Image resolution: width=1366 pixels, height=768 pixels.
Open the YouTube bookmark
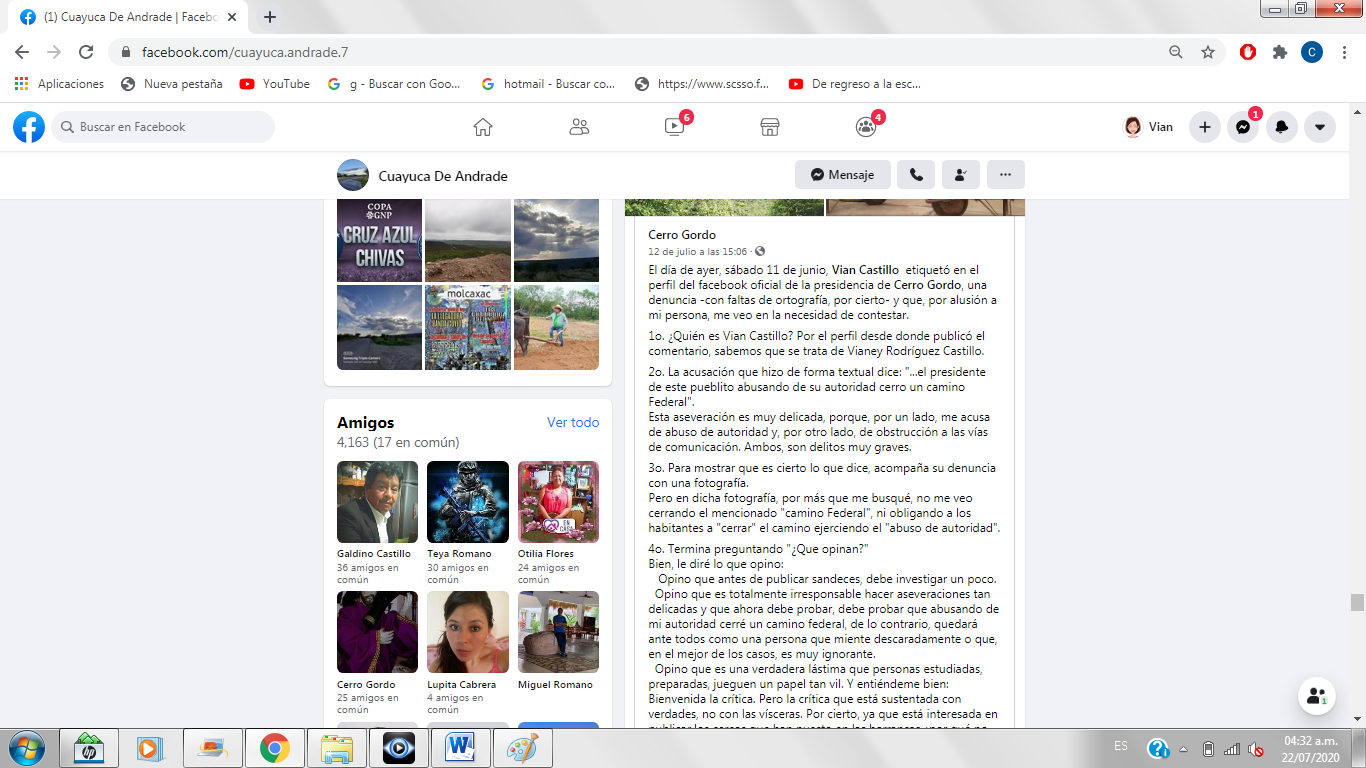(x=275, y=84)
